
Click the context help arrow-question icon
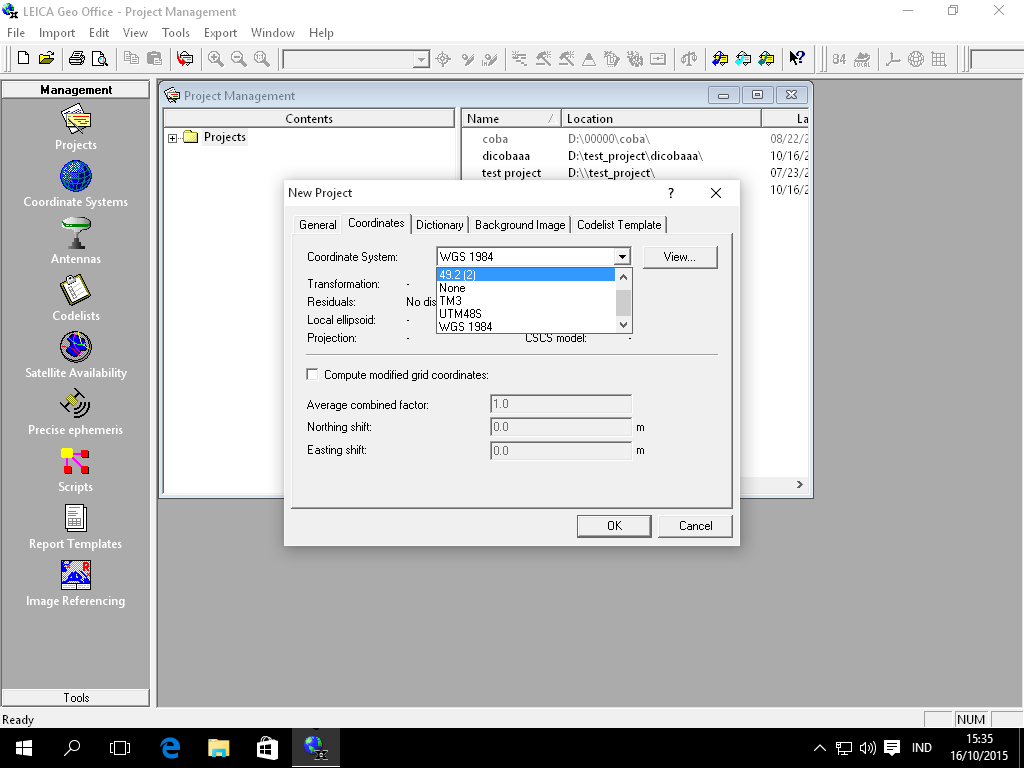(x=797, y=58)
